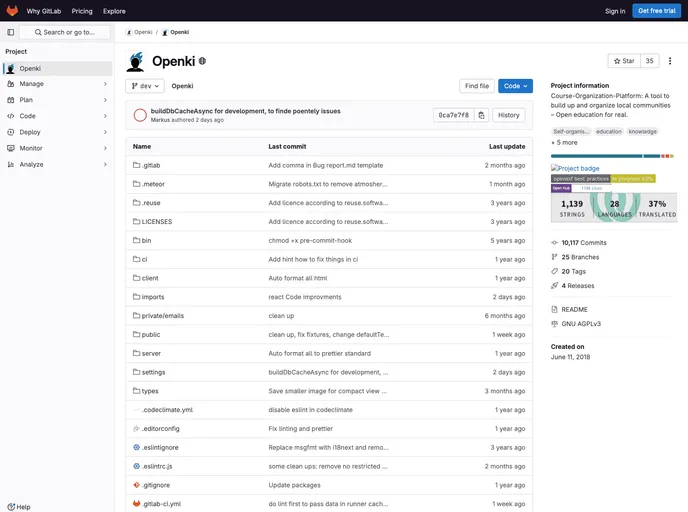This screenshot has width=688, height=512.
Task: Open the Pricing page
Action: [x=82, y=11]
